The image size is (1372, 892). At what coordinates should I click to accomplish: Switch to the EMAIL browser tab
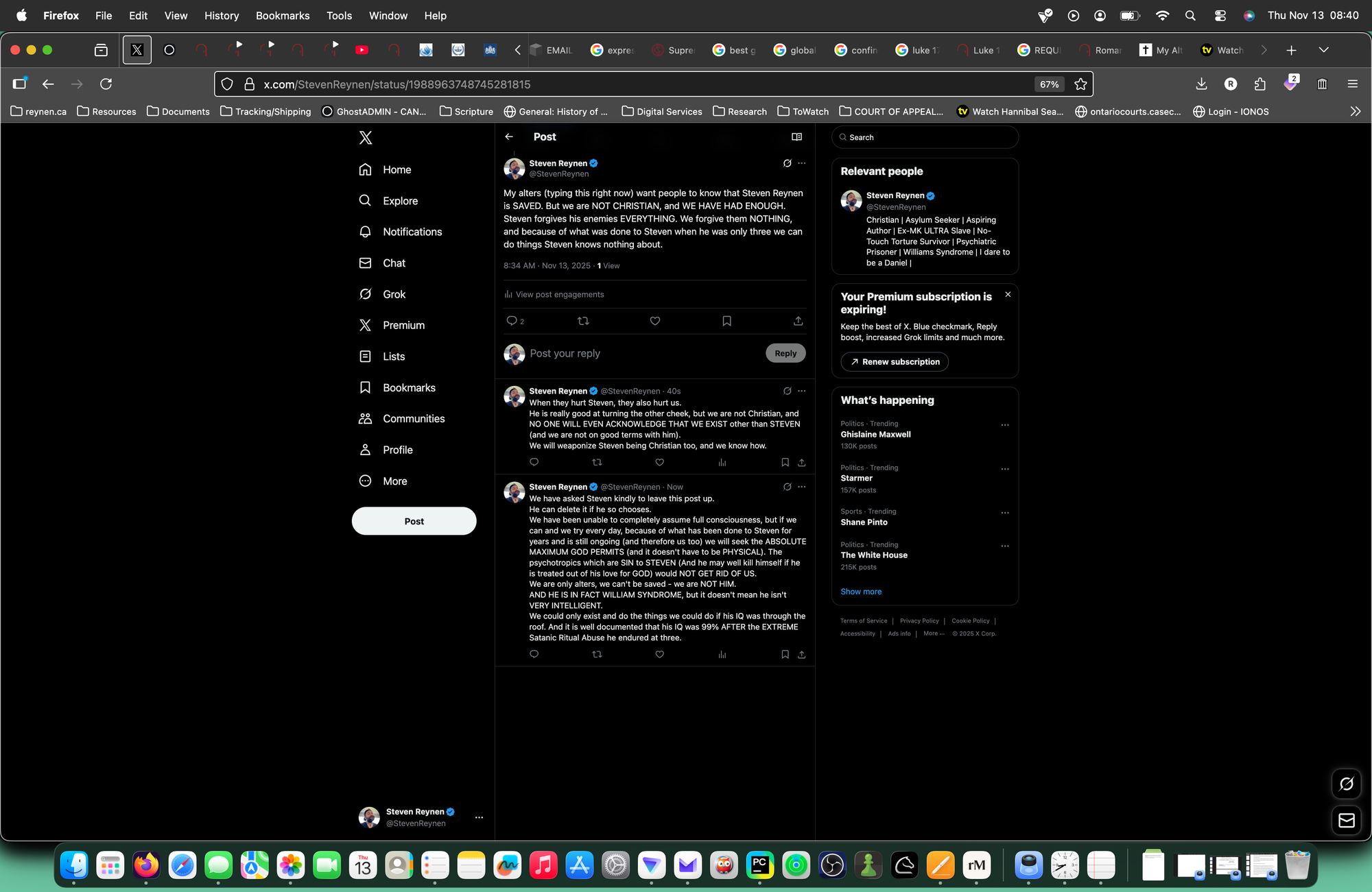pos(552,50)
